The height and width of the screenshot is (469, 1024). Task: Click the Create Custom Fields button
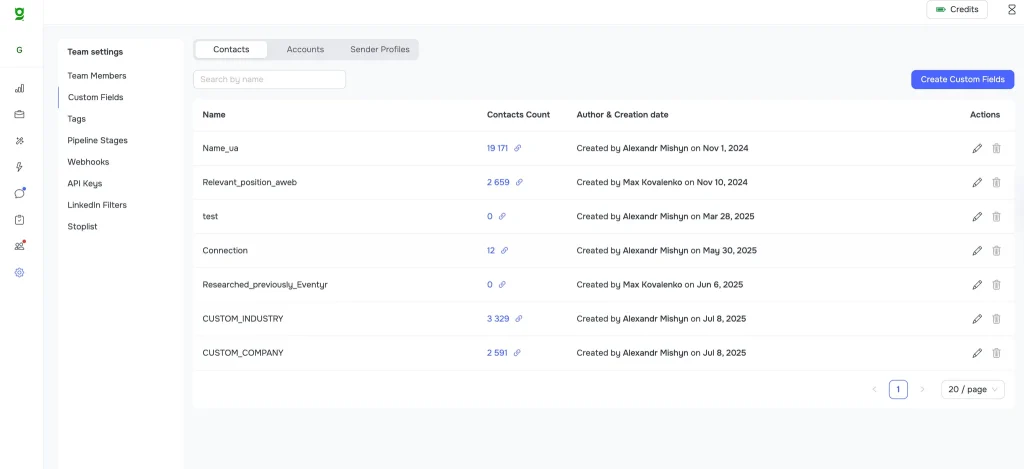click(962, 79)
